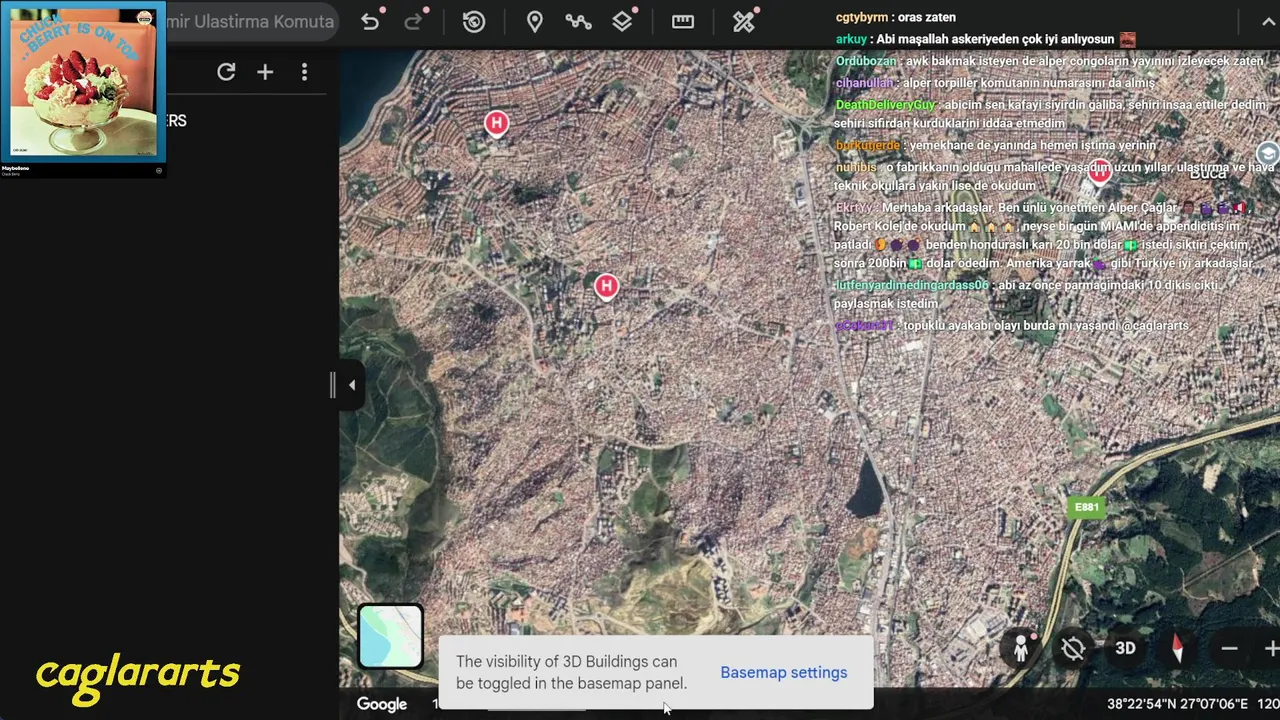The image size is (1280, 720).
Task: Click the search field with 'Ulastirma Komuta' text
Action: 251,21
